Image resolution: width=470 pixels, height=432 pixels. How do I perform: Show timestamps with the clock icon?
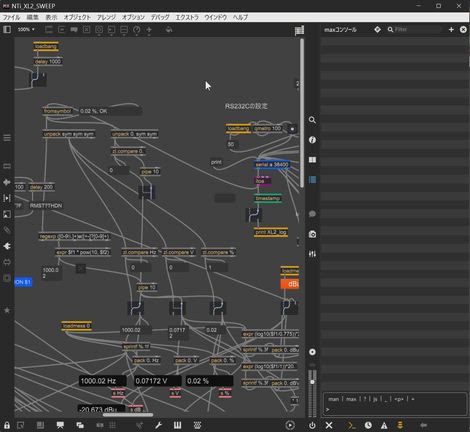(x=368, y=425)
